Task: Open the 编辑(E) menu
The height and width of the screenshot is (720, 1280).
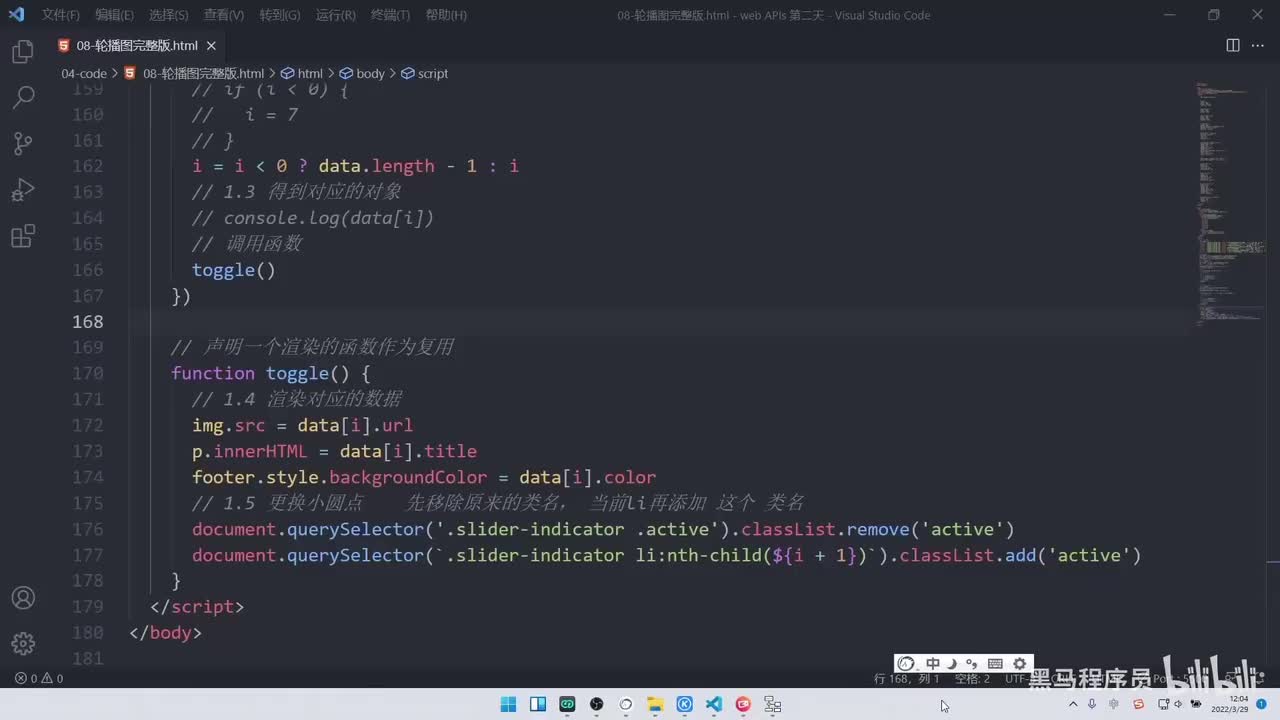Action: (115, 15)
